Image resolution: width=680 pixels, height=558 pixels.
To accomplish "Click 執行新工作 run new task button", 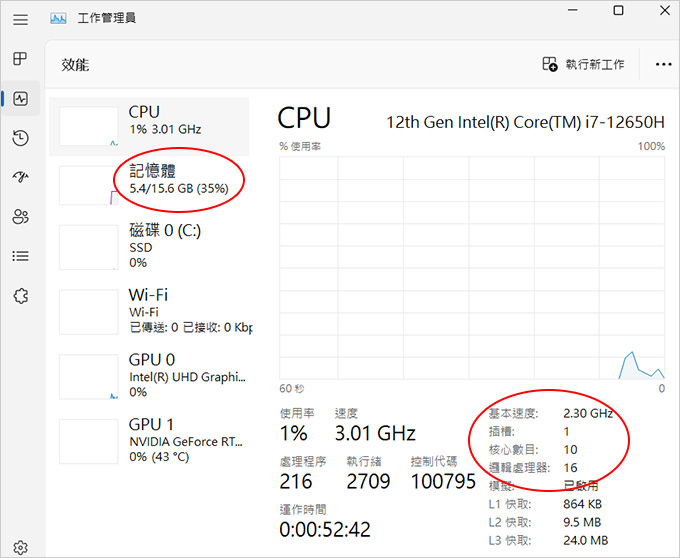I will [x=583, y=64].
